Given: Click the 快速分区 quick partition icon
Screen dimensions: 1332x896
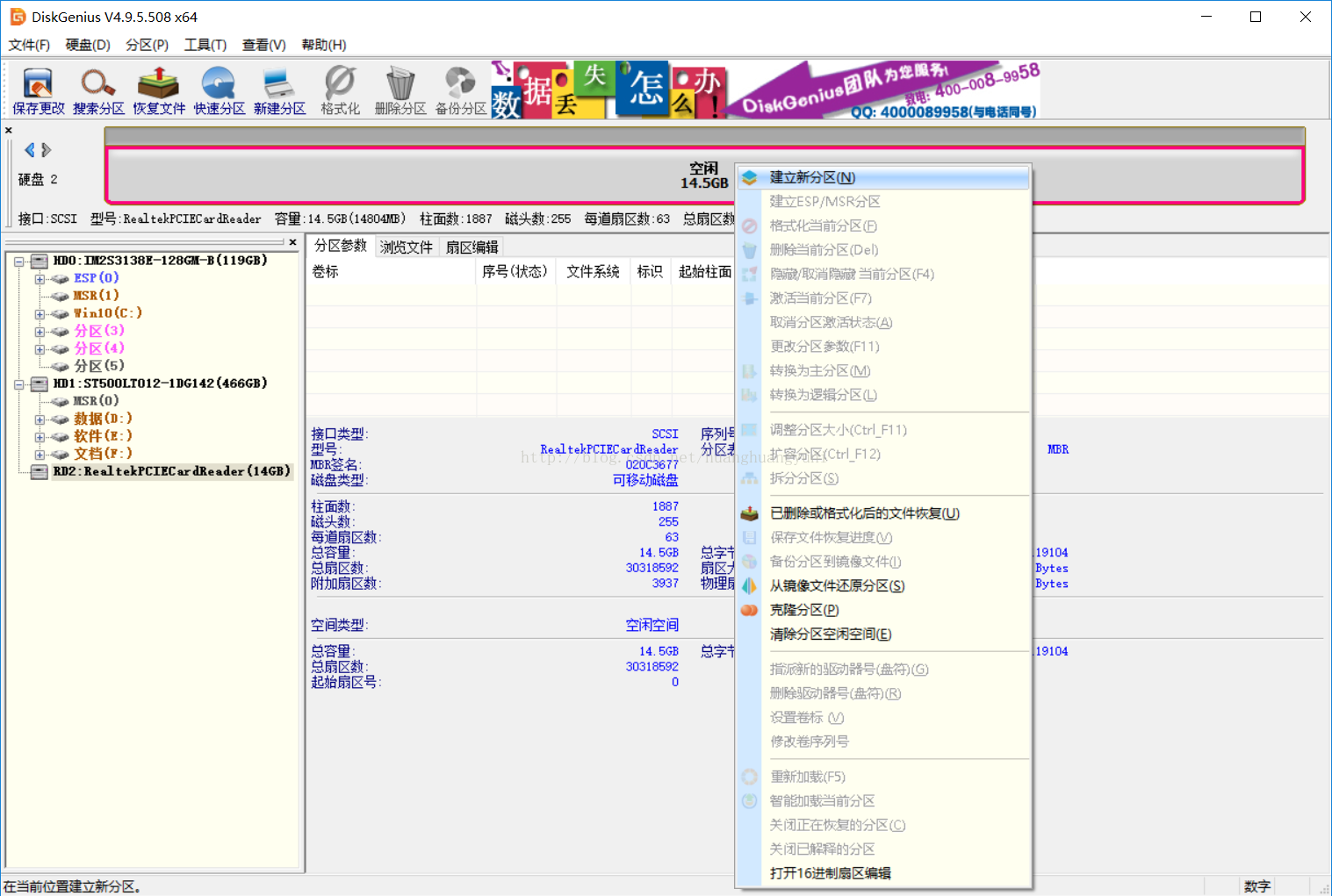Looking at the screenshot, I should click(219, 90).
